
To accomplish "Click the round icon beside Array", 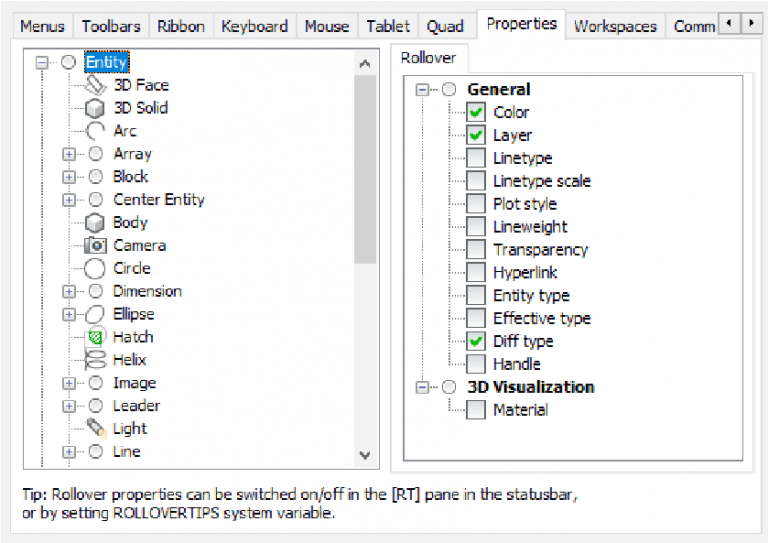I will tap(96, 154).
